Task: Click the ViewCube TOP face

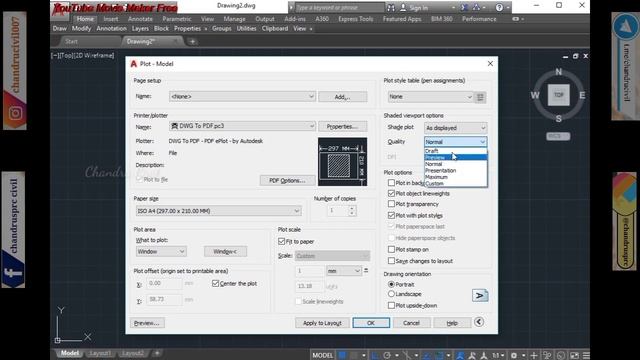Action: 558,95
